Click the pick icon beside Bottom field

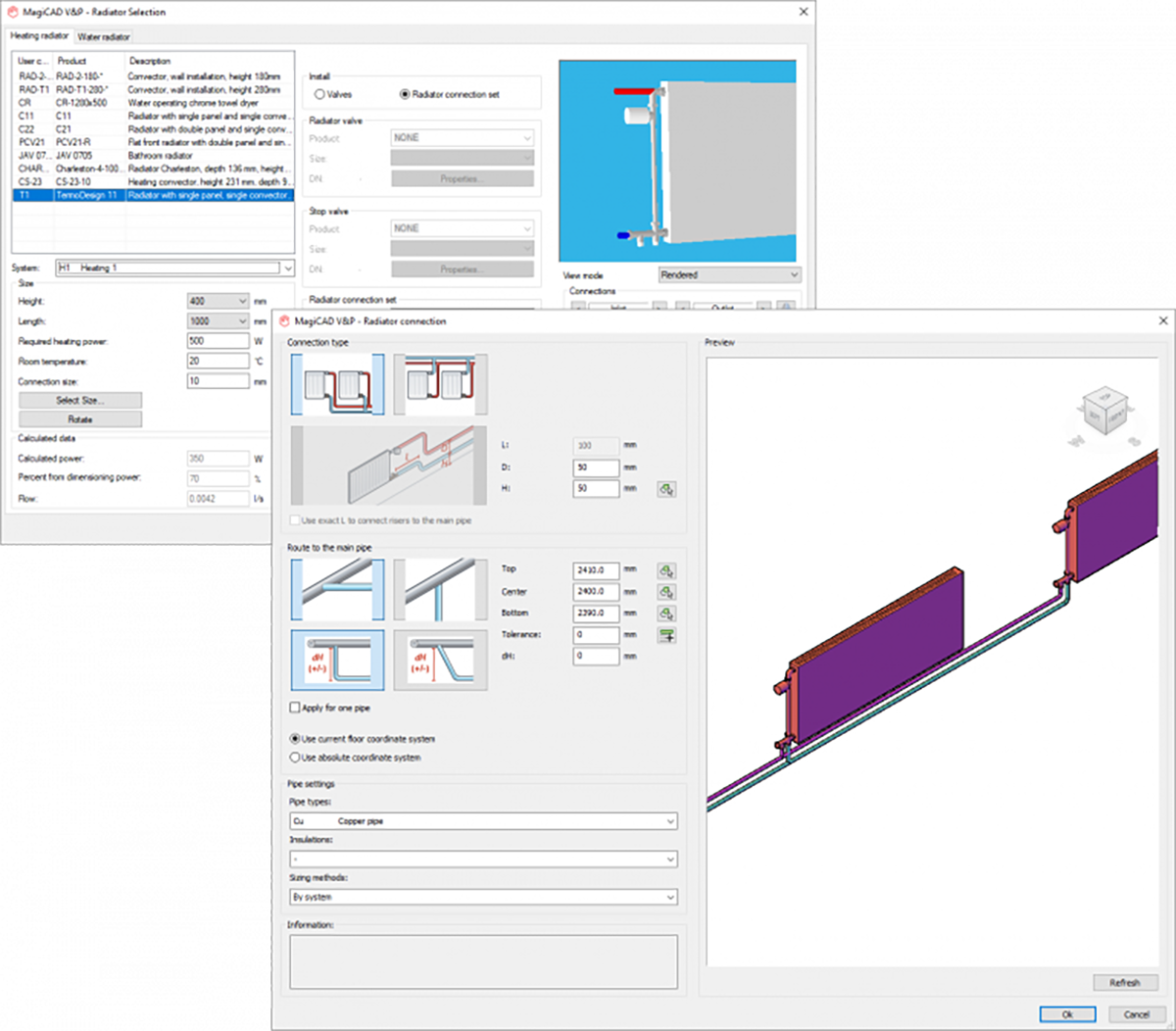coord(666,614)
